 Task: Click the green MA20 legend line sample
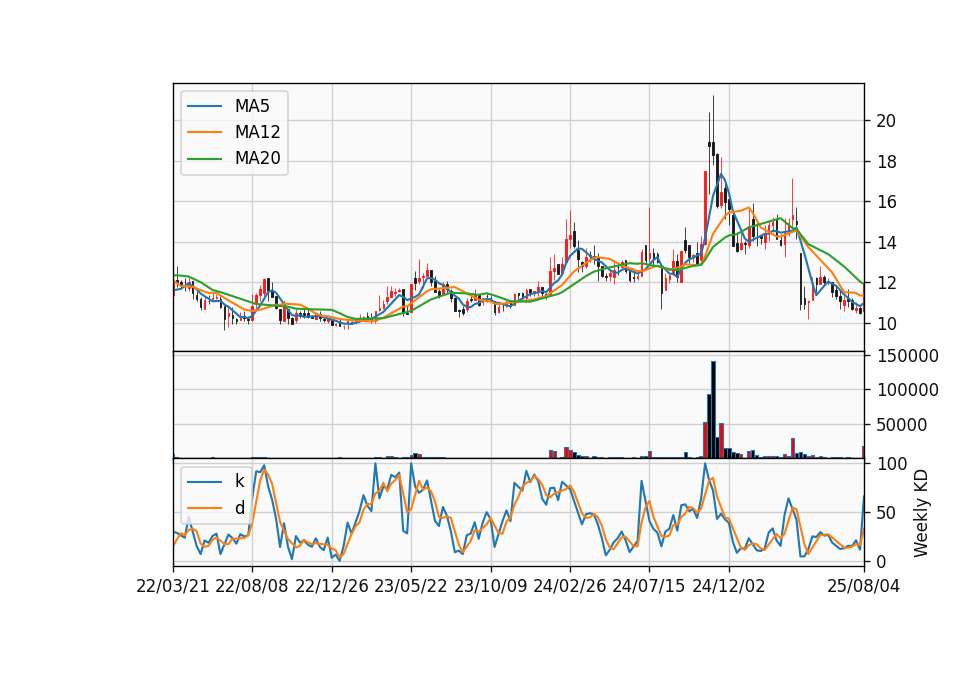point(204,158)
